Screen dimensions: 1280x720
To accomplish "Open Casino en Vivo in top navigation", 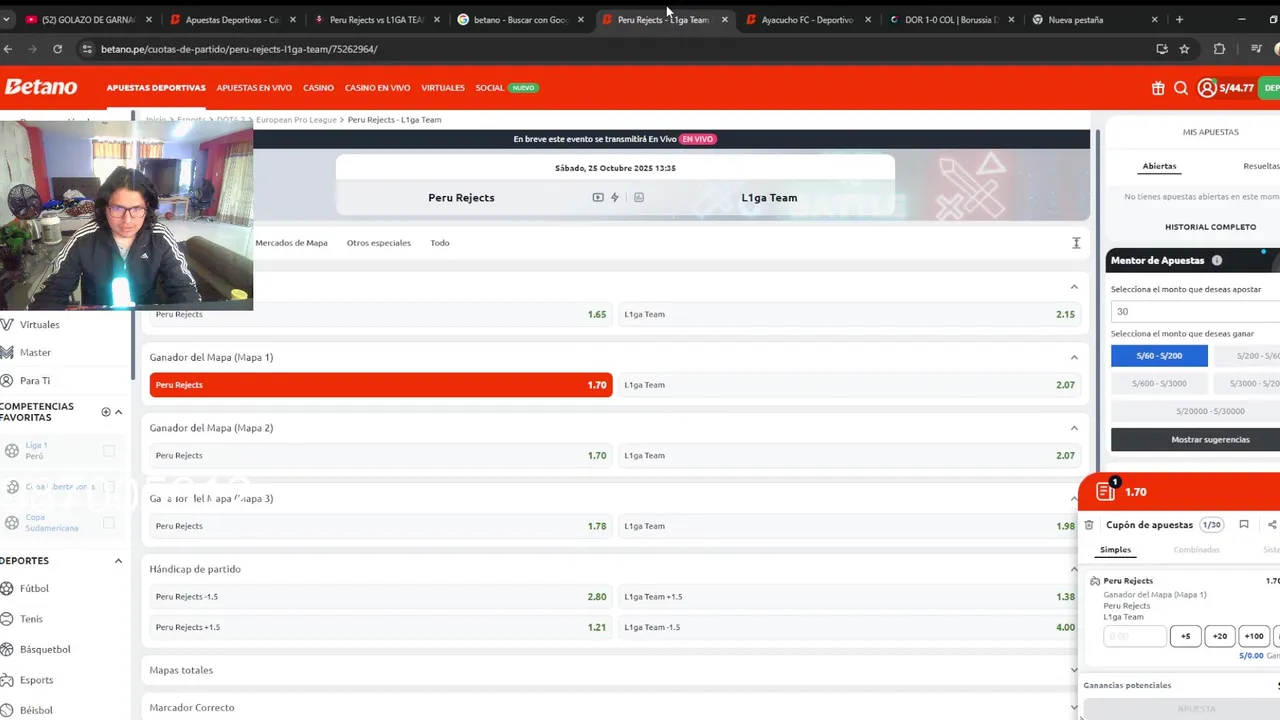I will [x=378, y=88].
